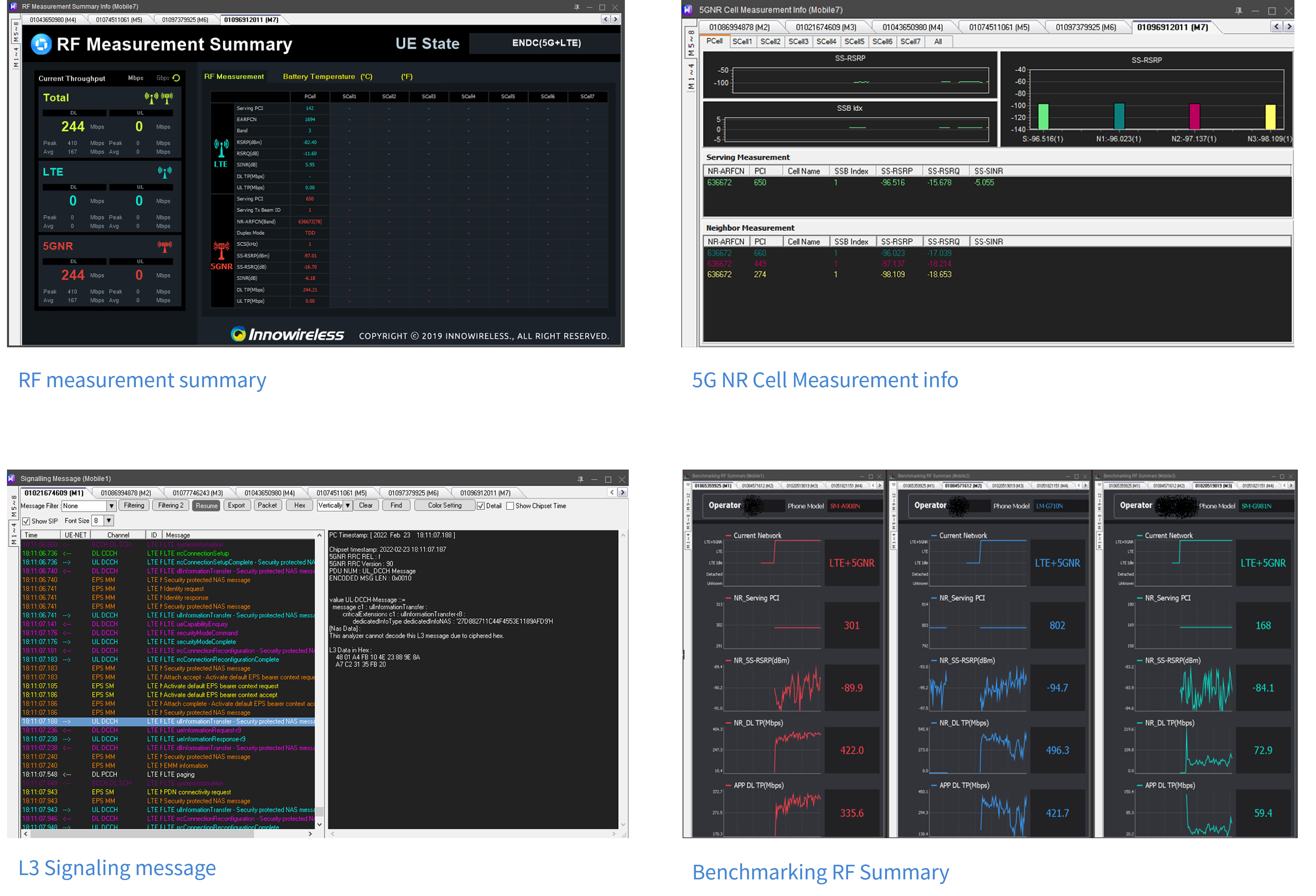Click the horizontal scrollbar under message list
This screenshot has height=896, width=1316.
coord(167,834)
